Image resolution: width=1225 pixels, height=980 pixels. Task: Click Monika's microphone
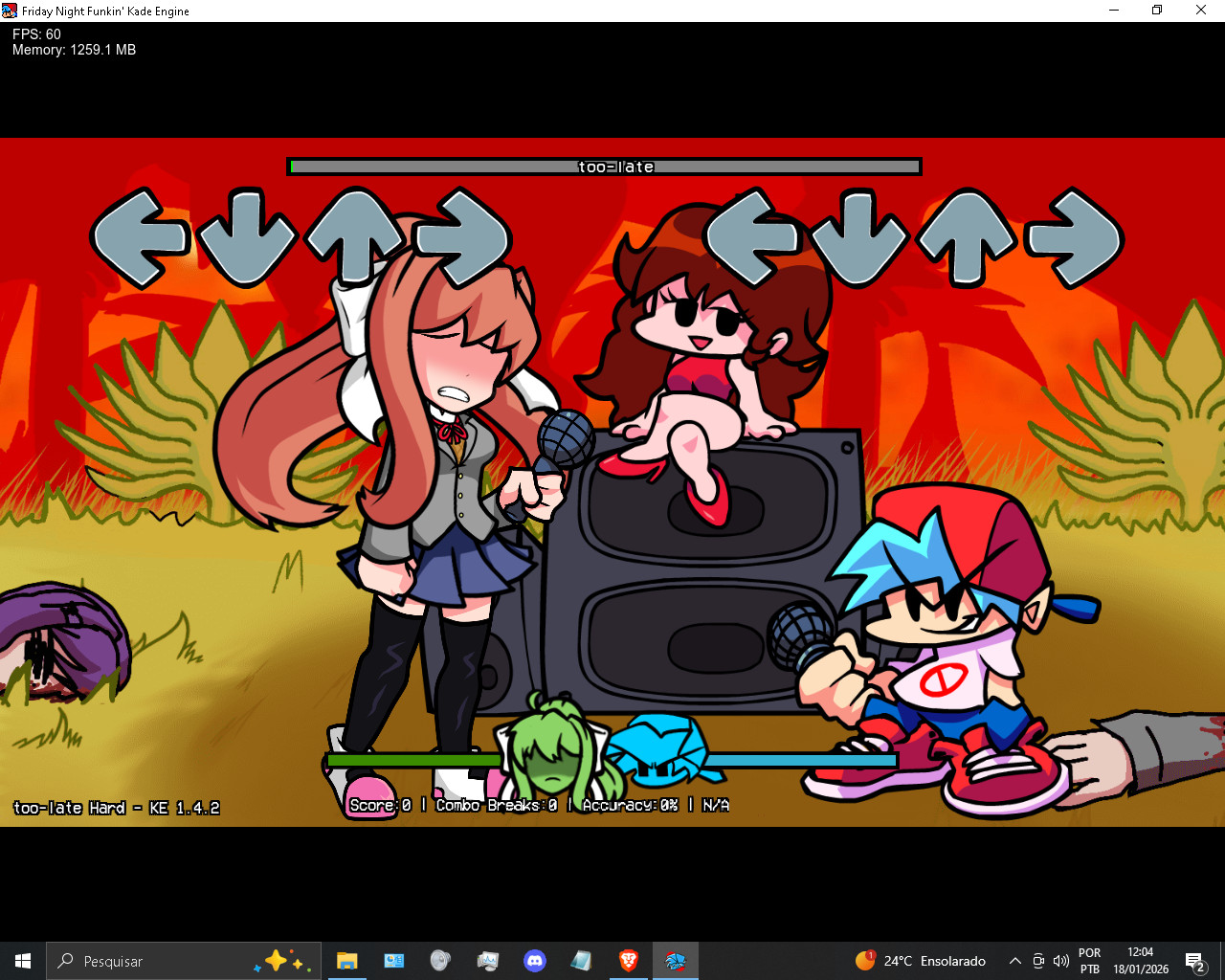click(x=565, y=442)
